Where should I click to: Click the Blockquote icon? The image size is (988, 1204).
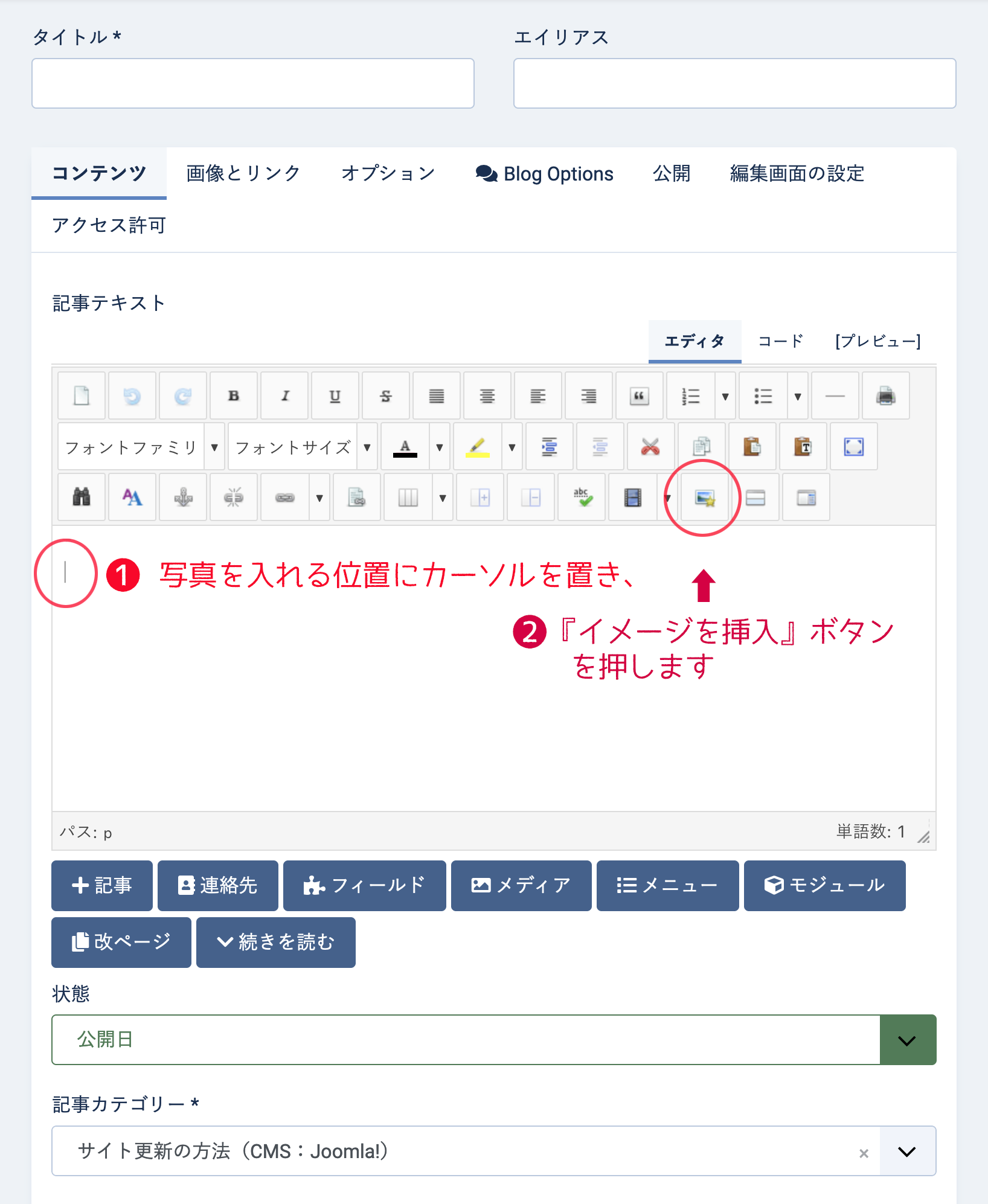(639, 396)
